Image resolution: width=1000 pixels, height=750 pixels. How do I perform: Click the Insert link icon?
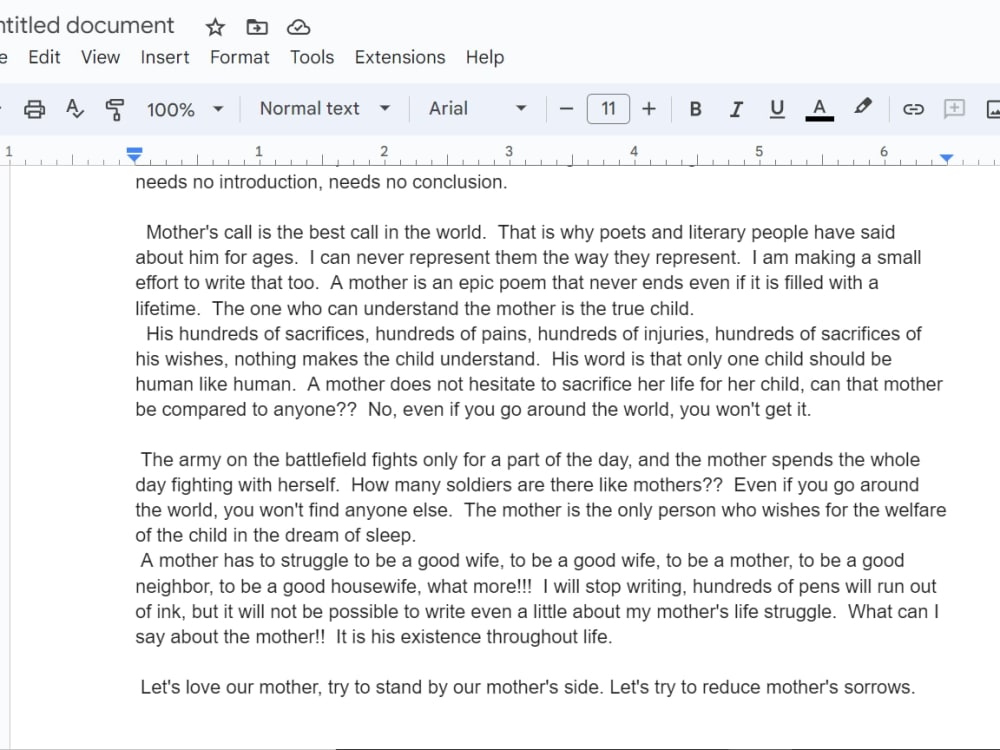[x=913, y=109]
